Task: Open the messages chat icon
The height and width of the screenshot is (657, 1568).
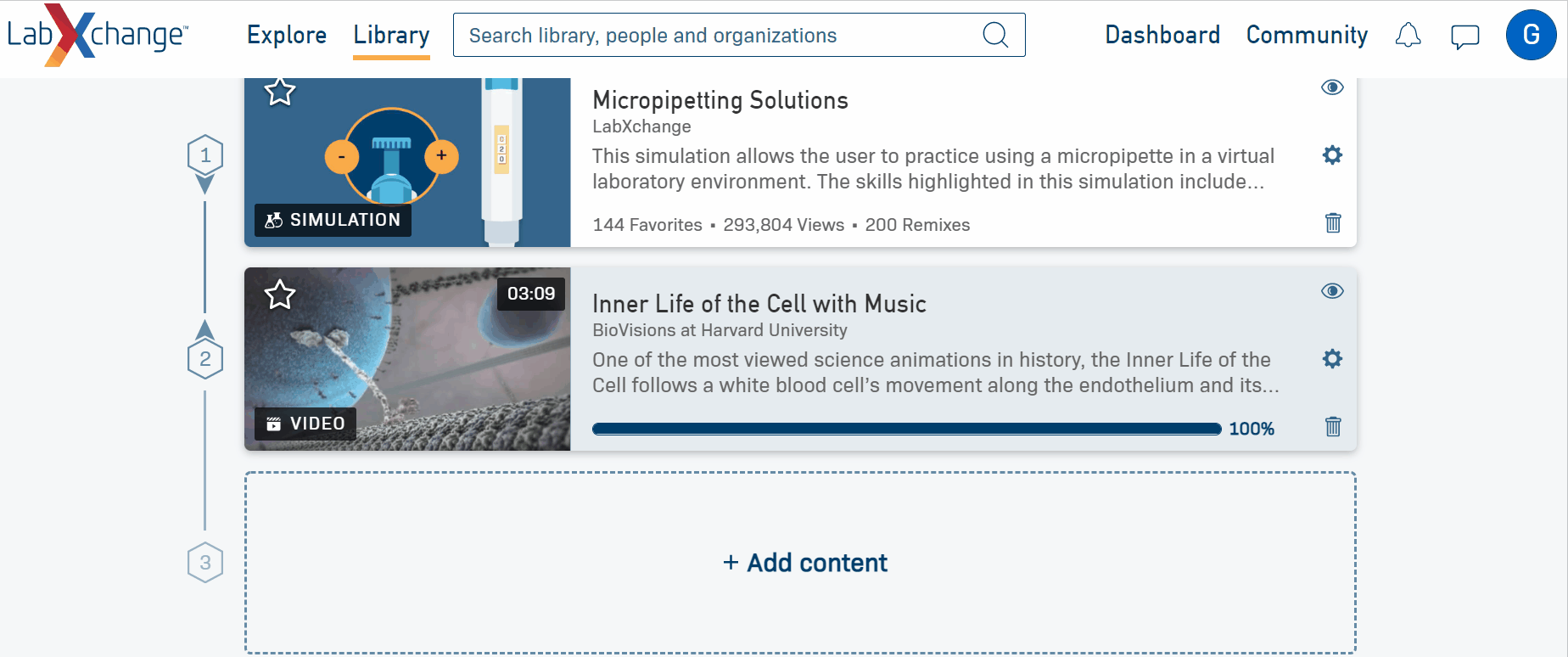Action: coord(1464,36)
